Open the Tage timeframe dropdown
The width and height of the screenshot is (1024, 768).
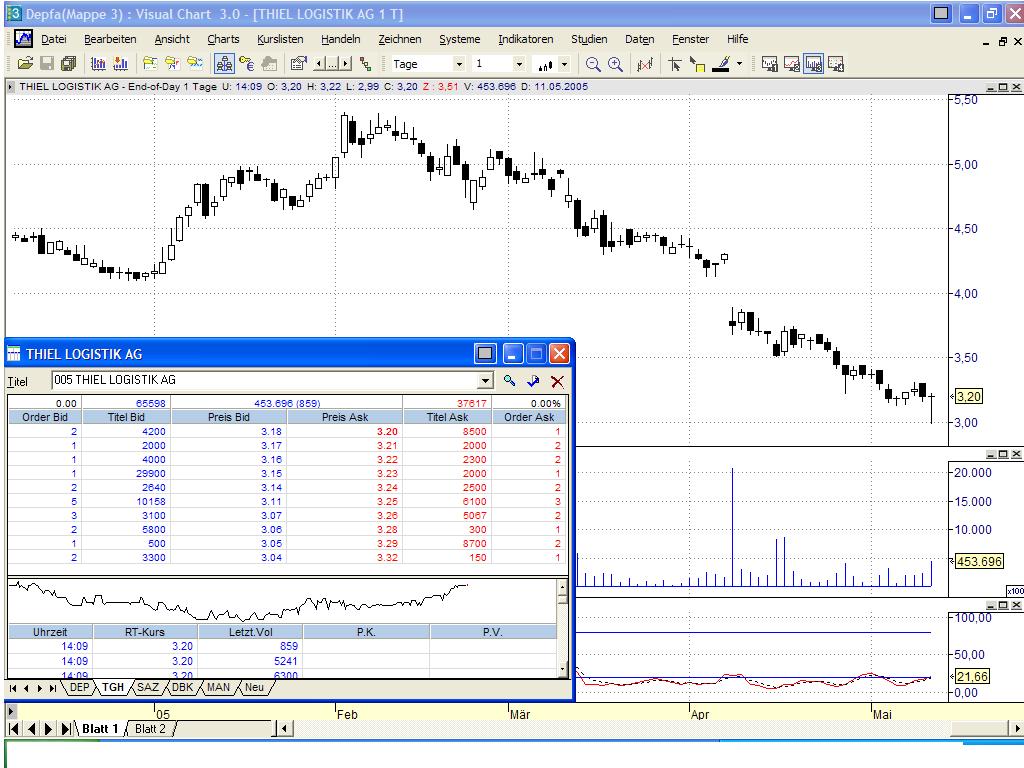click(x=459, y=62)
